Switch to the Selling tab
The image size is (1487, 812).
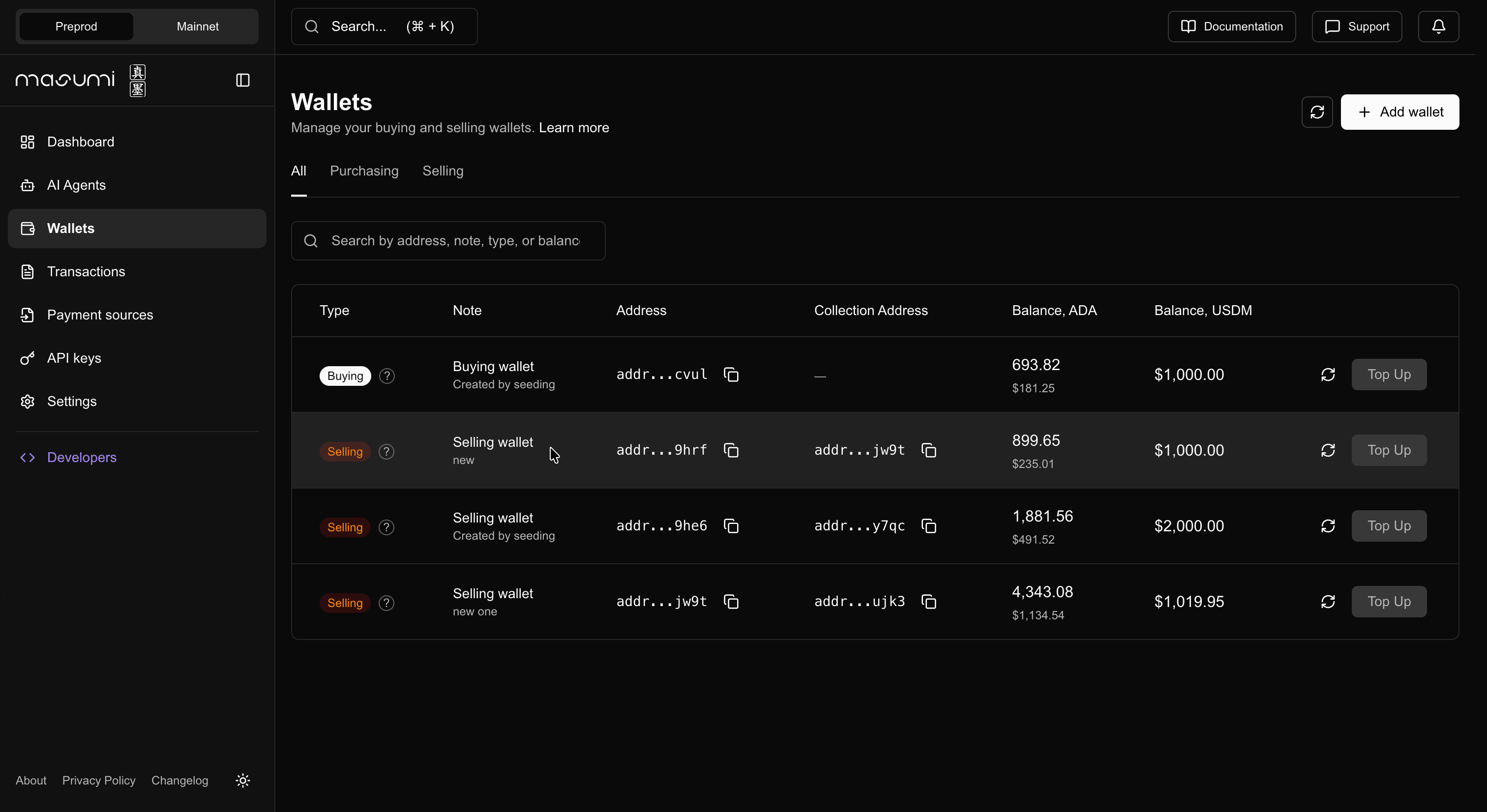point(443,171)
